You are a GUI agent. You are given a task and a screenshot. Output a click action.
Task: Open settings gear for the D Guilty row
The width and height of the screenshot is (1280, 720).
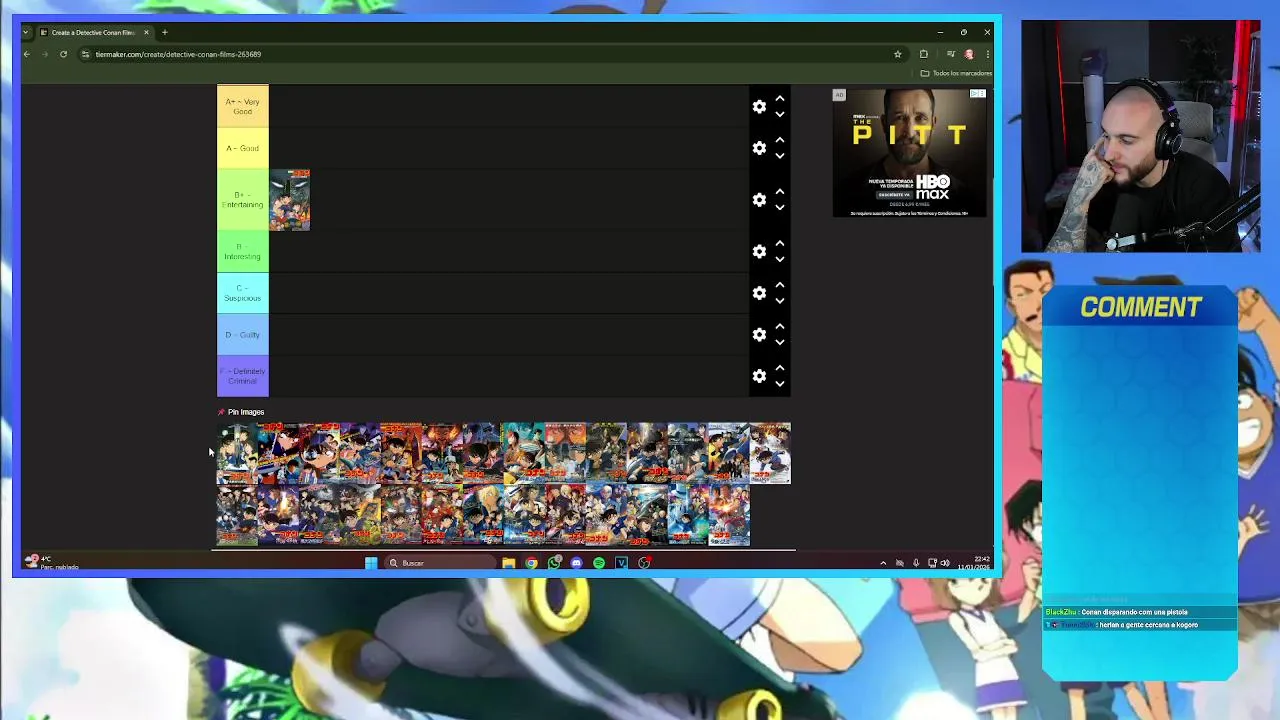coord(759,334)
